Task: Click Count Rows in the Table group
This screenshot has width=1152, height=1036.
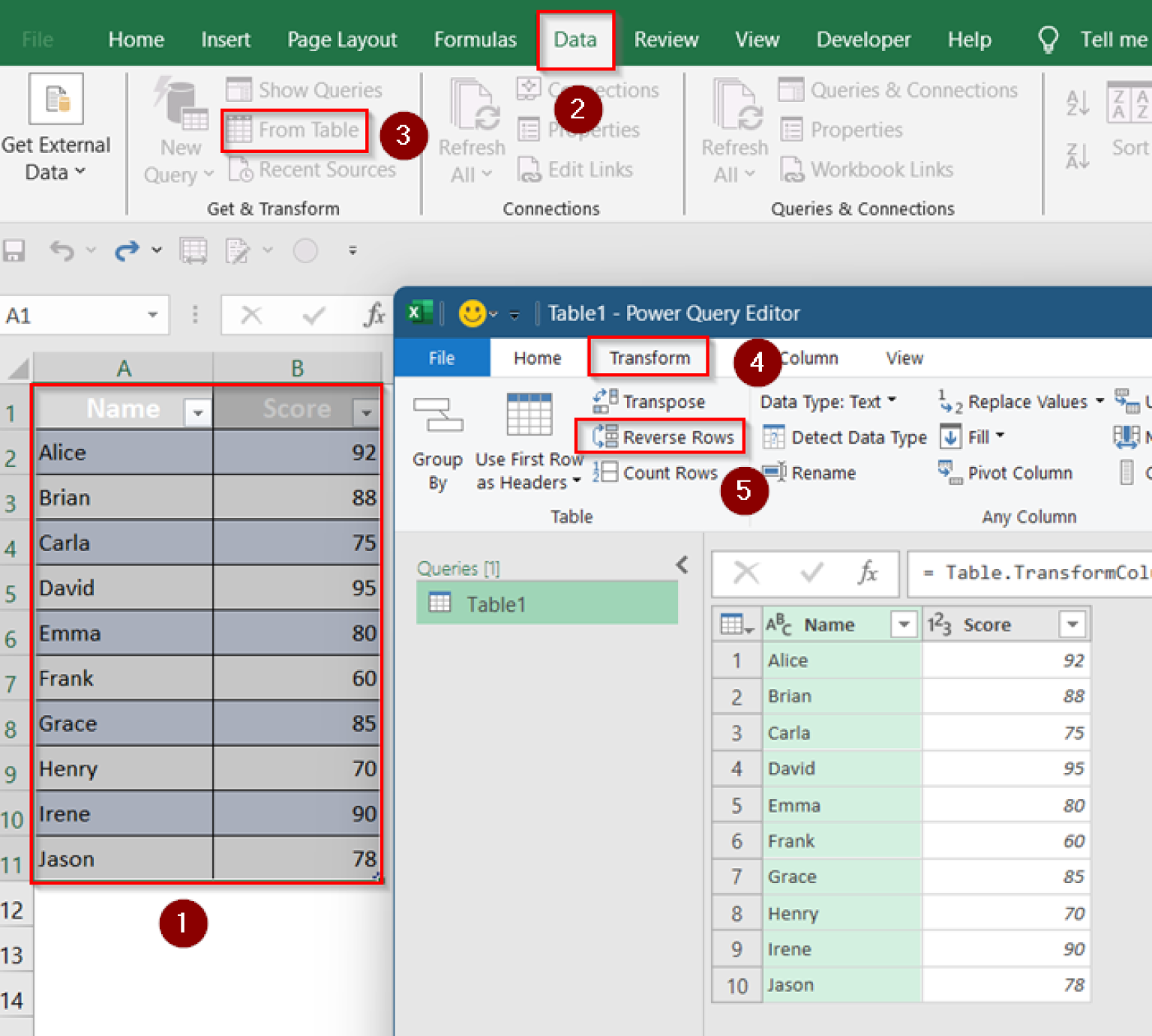Action: pos(657,472)
